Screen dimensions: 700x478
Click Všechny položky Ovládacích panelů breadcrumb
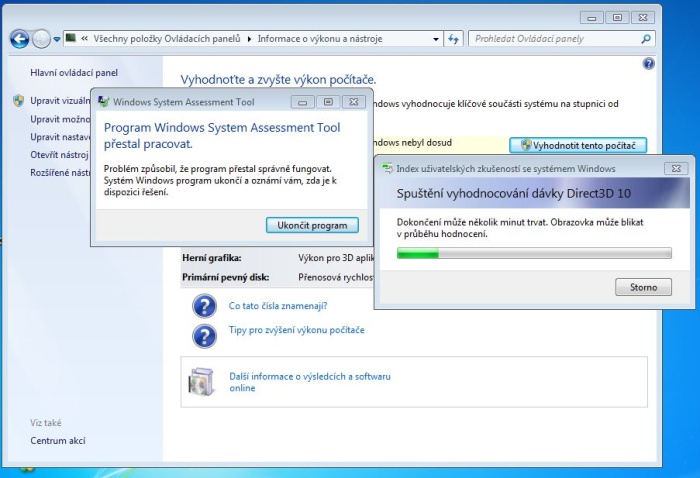point(167,39)
